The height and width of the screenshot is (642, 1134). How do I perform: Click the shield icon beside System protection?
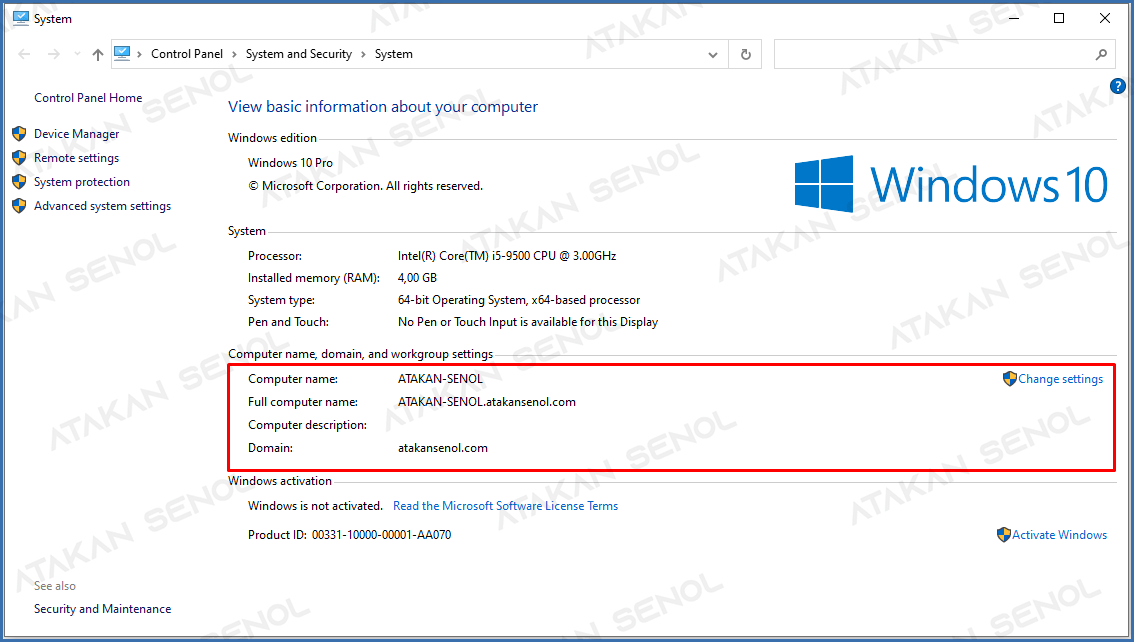click(x=20, y=181)
